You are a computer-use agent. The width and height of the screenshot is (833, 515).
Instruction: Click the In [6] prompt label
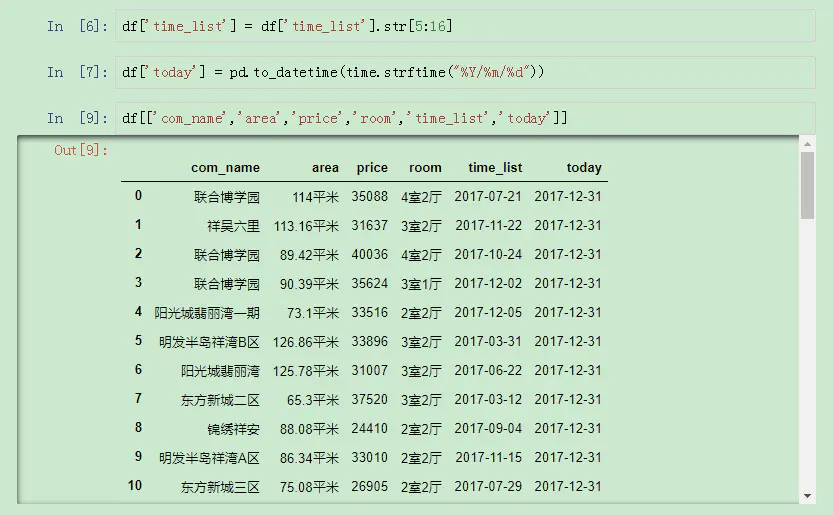(77, 26)
